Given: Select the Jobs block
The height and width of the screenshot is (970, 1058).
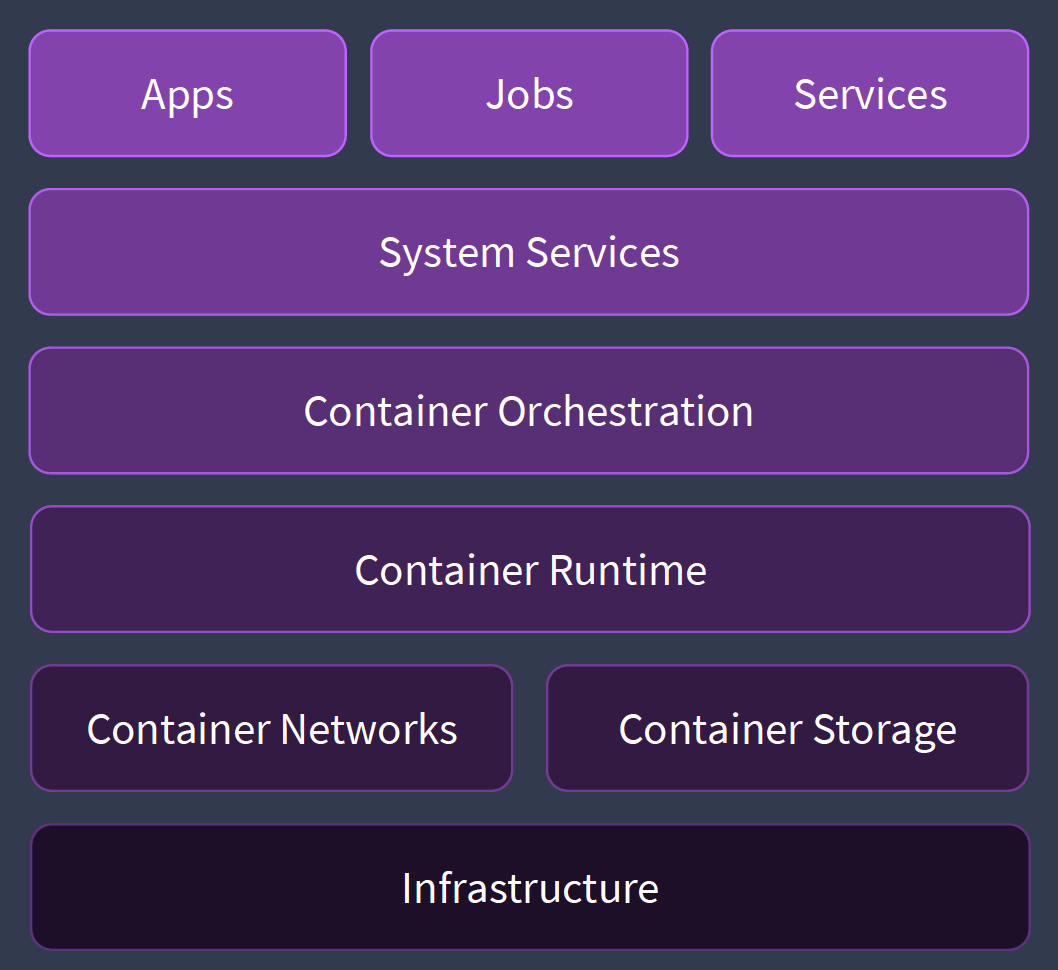Looking at the screenshot, I should click(529, 94).
